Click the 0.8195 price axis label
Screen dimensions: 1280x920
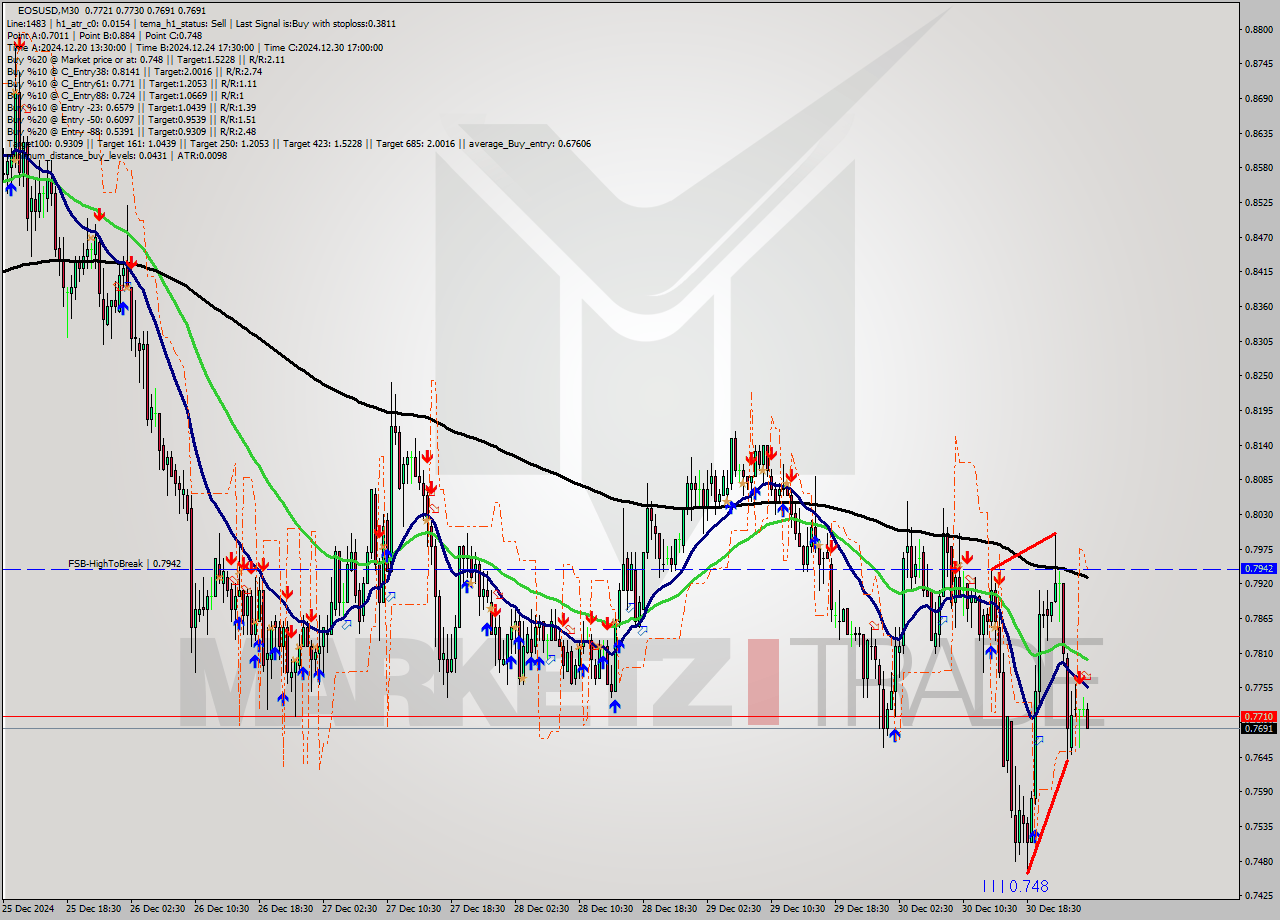pyautogui.click(x=1259, y=411)
